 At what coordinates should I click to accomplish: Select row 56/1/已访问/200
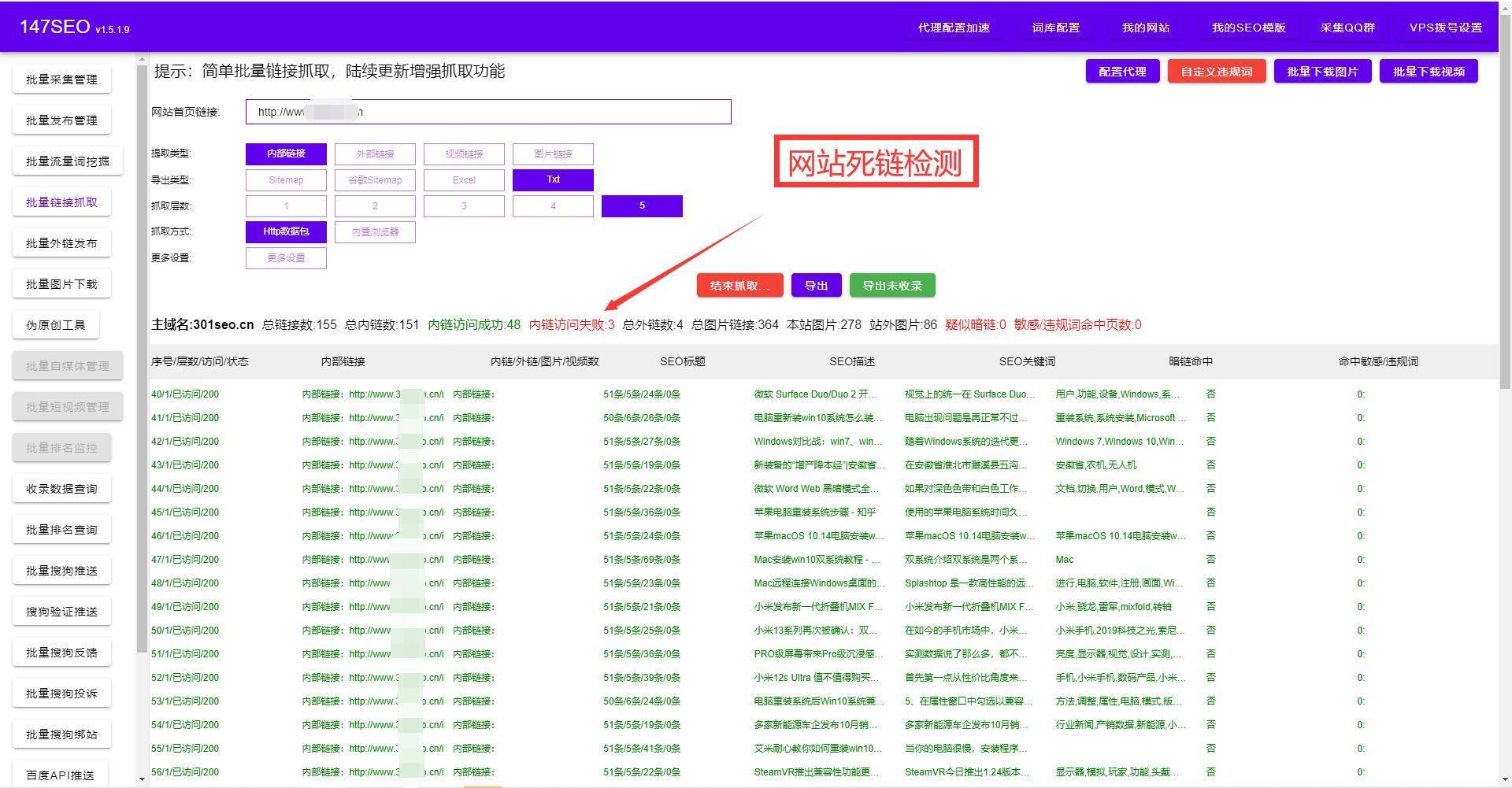point(823,772)
